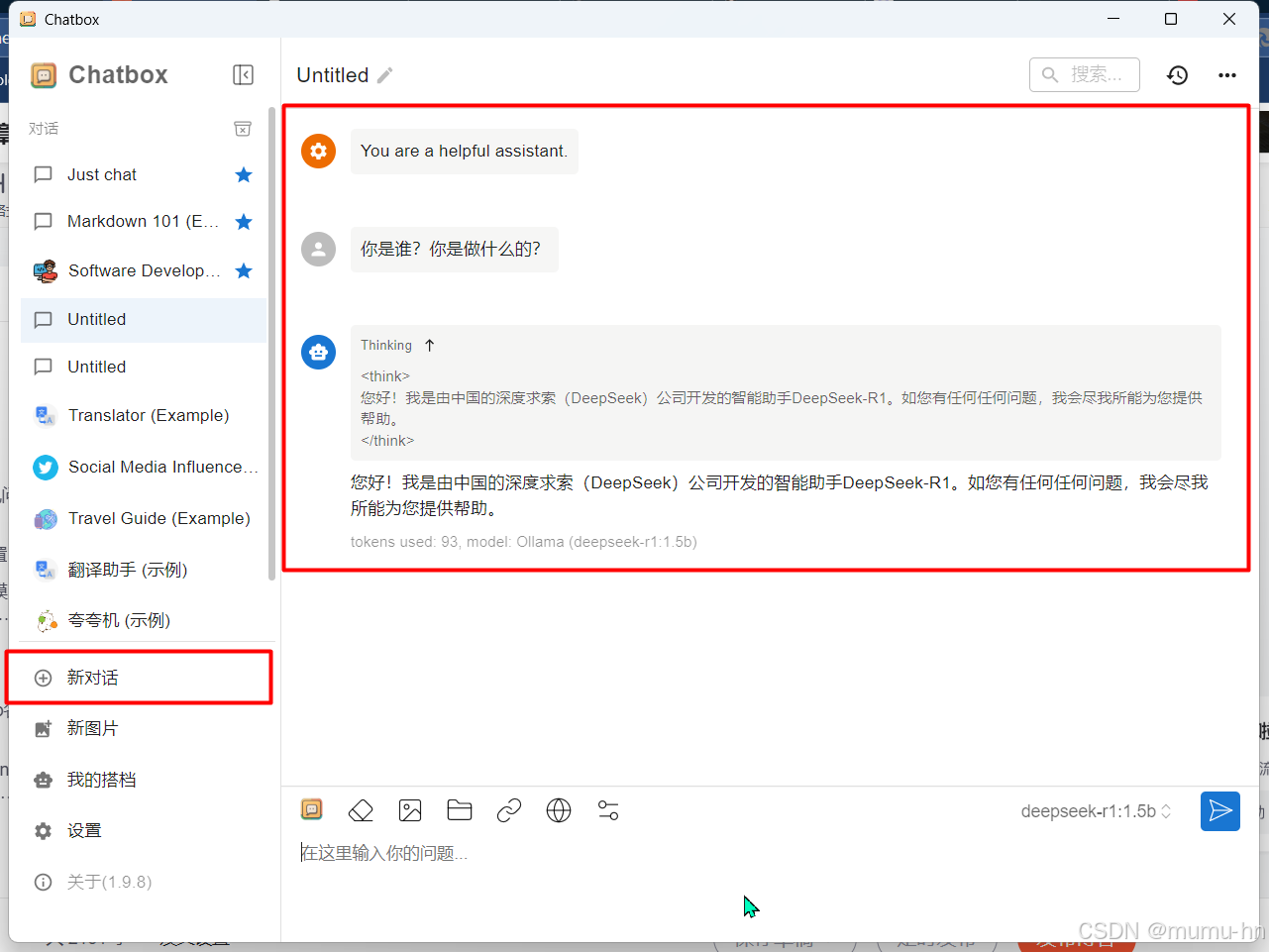Image resolution: width=1269 pixels, height=952 pixels.
Task: Click the user avatar icon in the chat
Action: (318, 250)
